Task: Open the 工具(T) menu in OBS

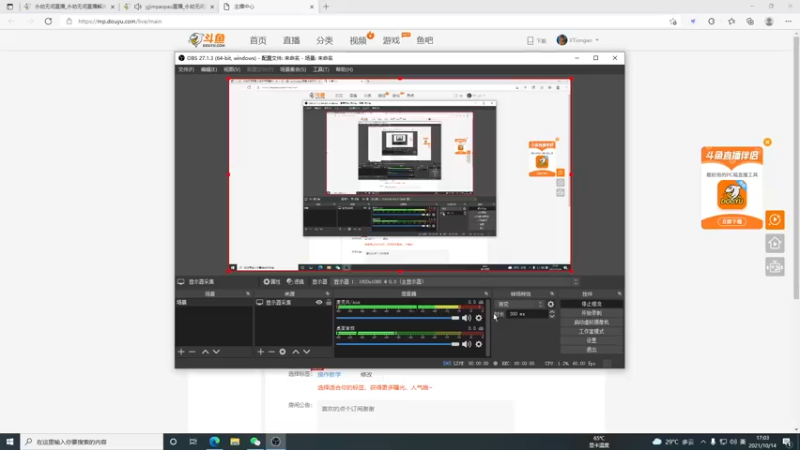Action: coord(321,69)
